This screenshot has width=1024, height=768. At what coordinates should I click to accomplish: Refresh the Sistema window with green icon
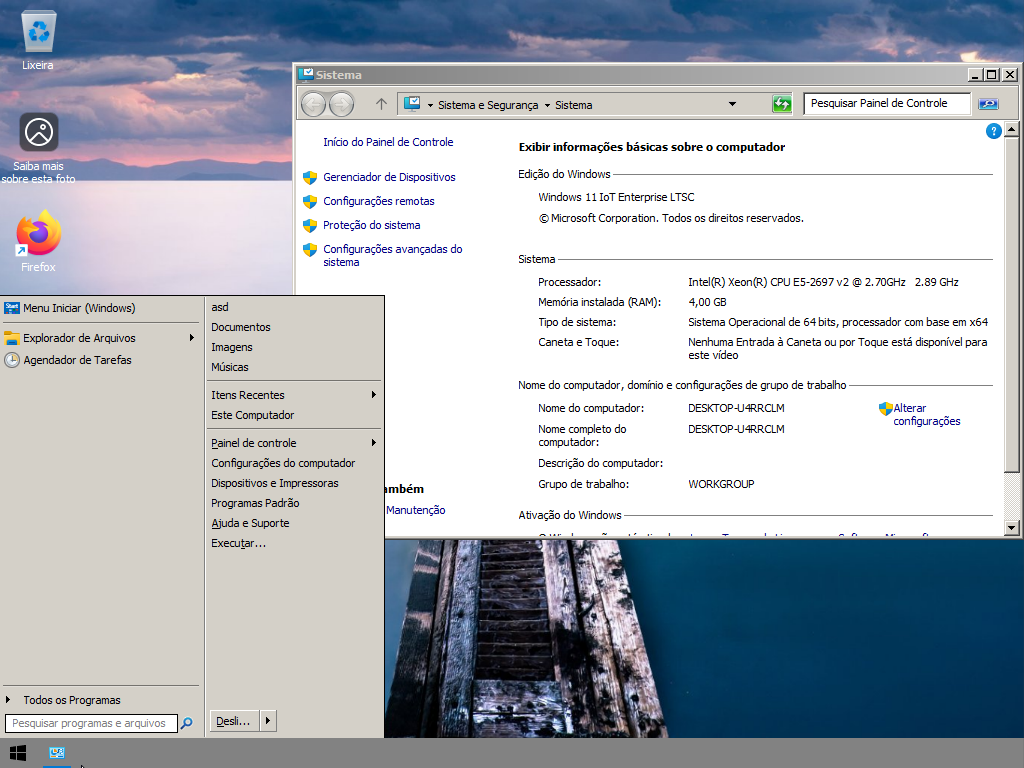point(782,104)
